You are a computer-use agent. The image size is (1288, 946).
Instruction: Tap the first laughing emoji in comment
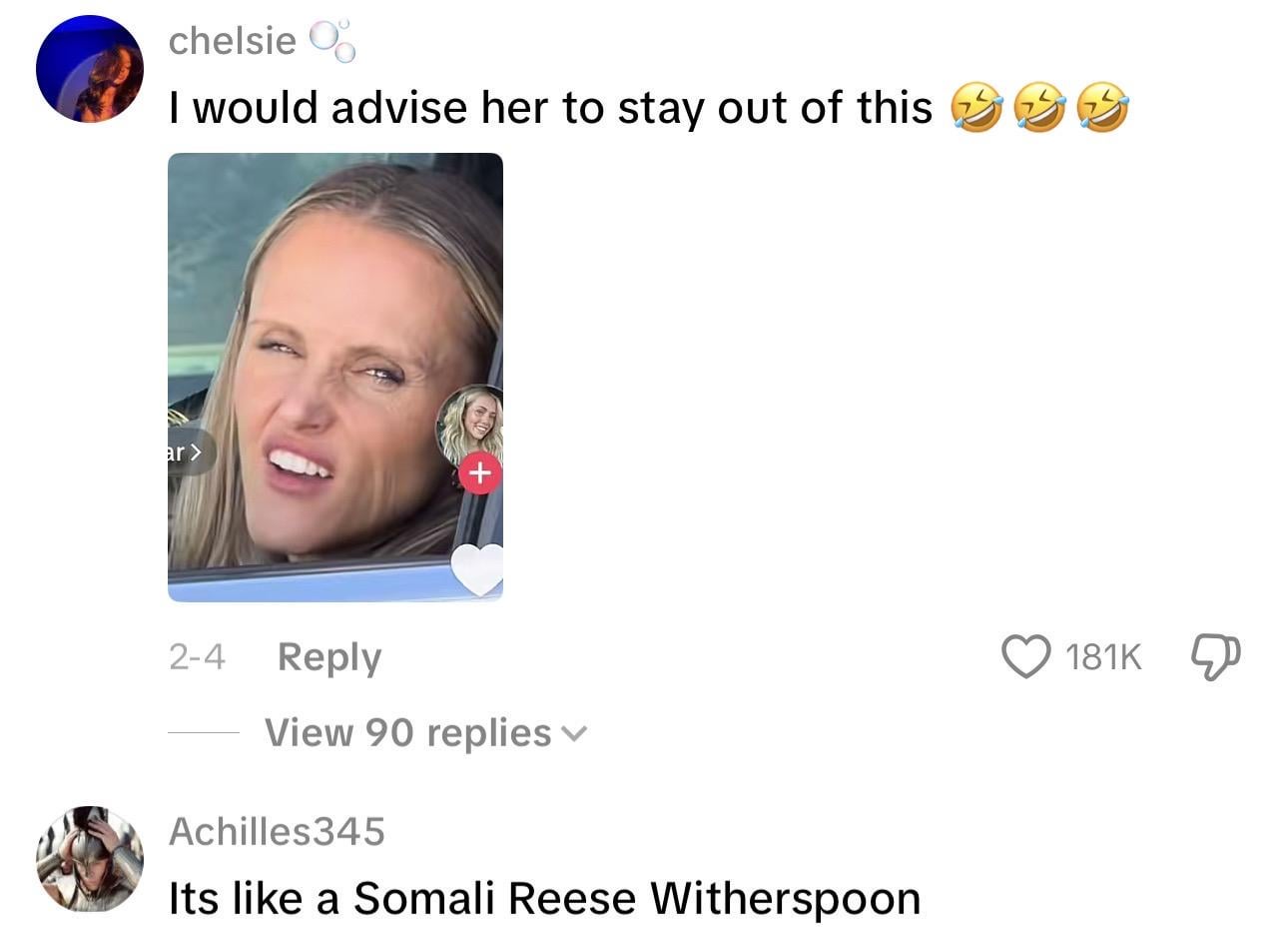tap(975, 108)
